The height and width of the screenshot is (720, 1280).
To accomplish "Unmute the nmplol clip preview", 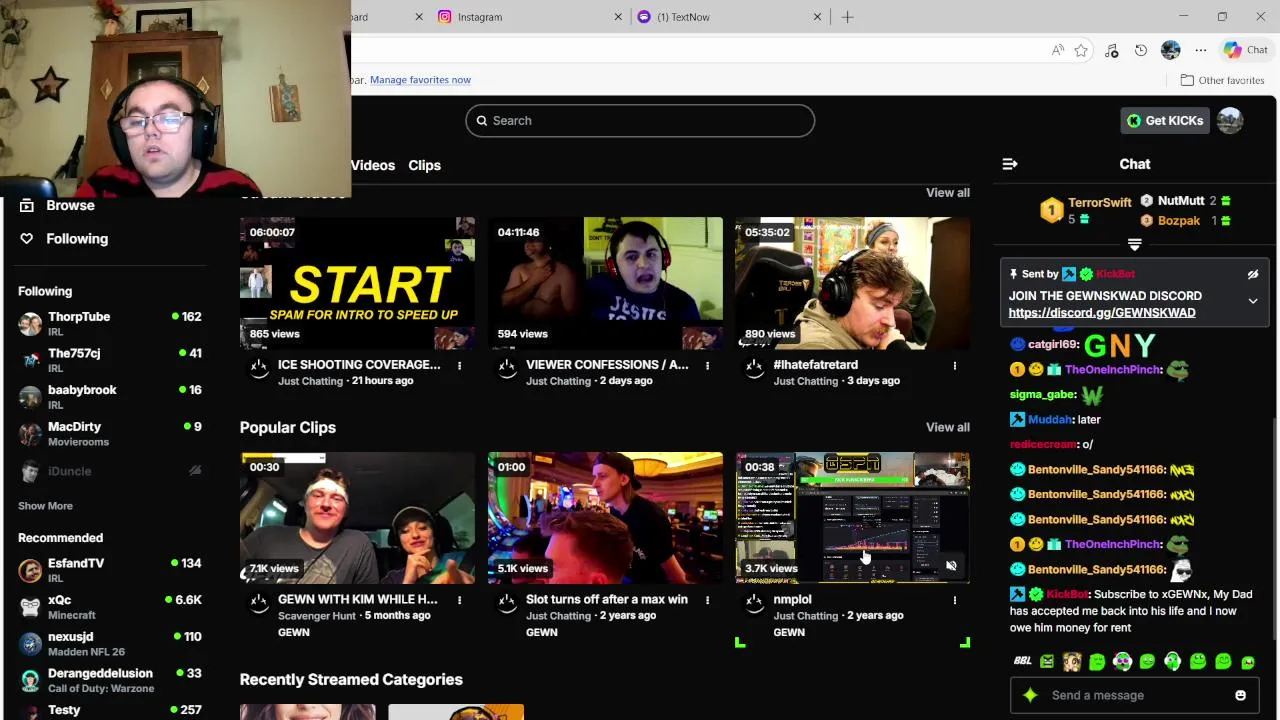I will point(951,567).
